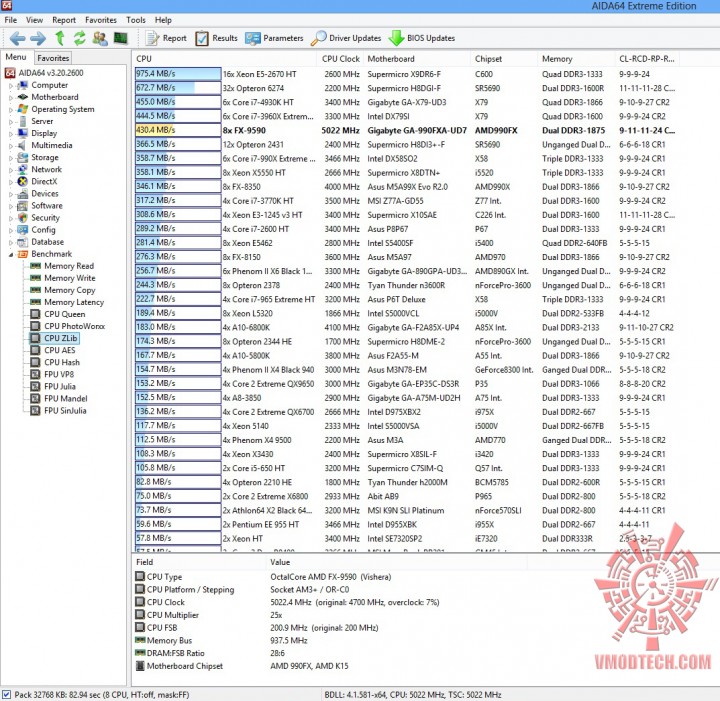This screenshot has height=701, width=720.
Task: Select the Security shield icon in tree
Action: (x=22, y=218)
